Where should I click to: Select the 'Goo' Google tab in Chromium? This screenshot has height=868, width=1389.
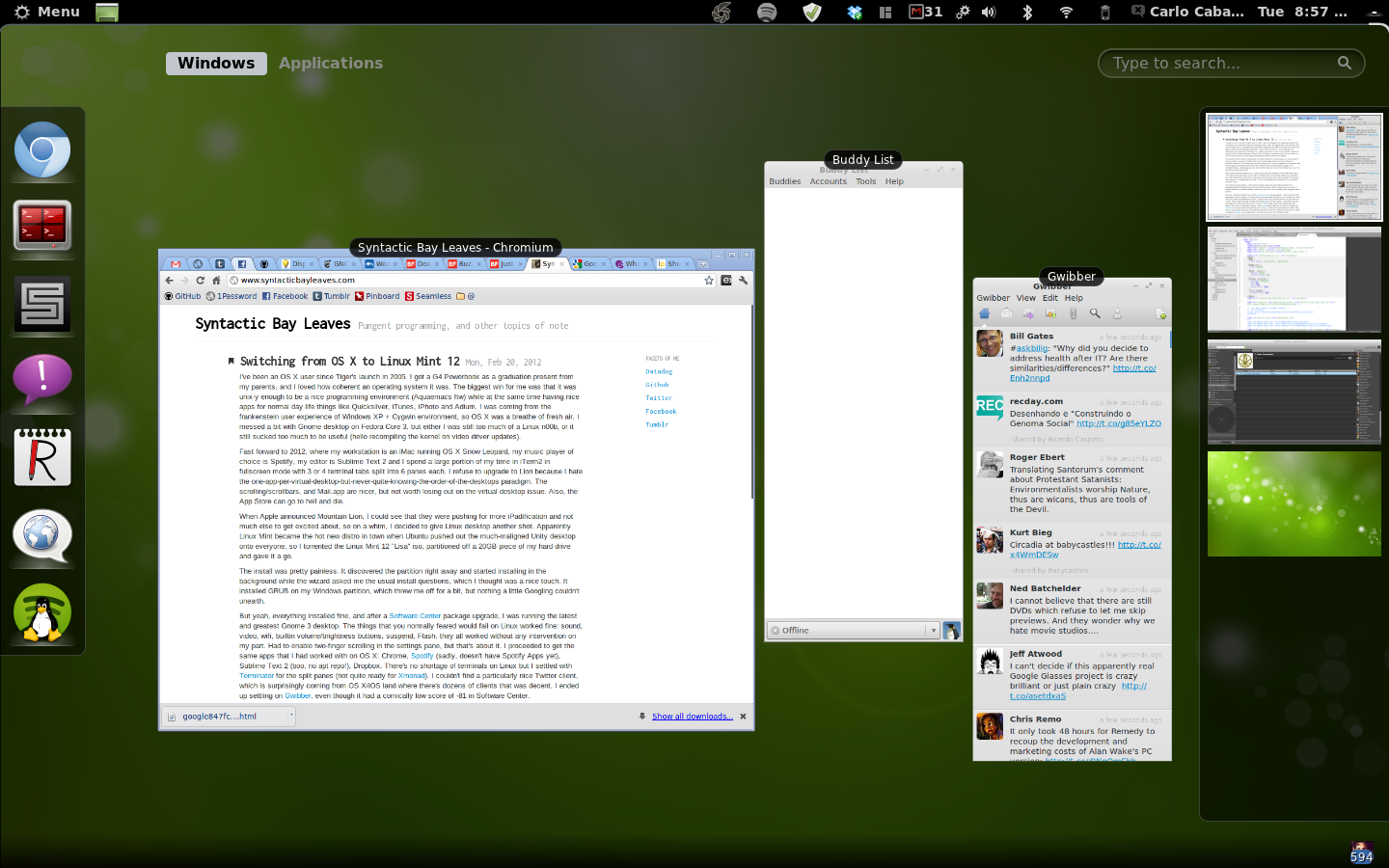pyautogui.click(x=589, y=263)
